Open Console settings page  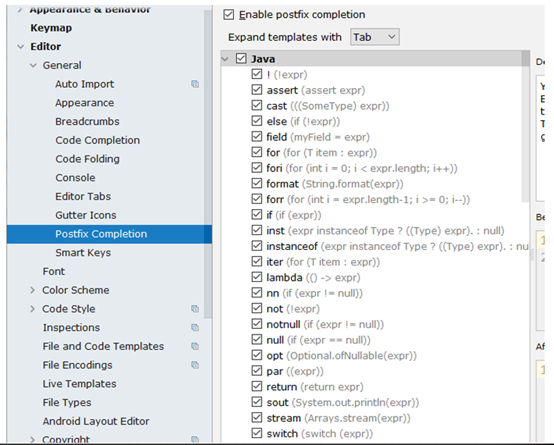(75, 178)
